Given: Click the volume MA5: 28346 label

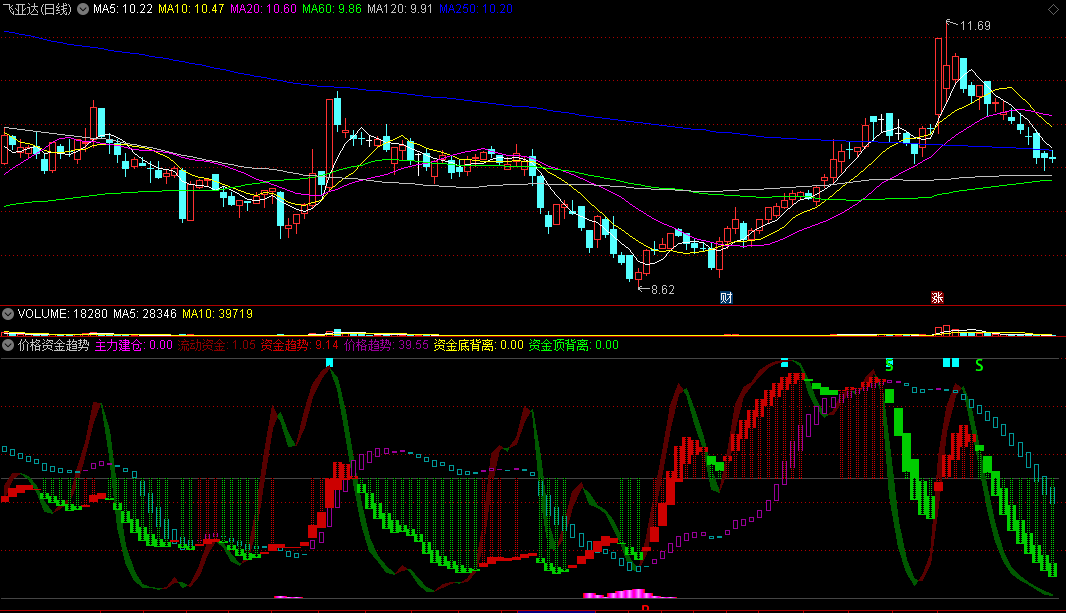Looking at the screenshot, I should [145, 314].
